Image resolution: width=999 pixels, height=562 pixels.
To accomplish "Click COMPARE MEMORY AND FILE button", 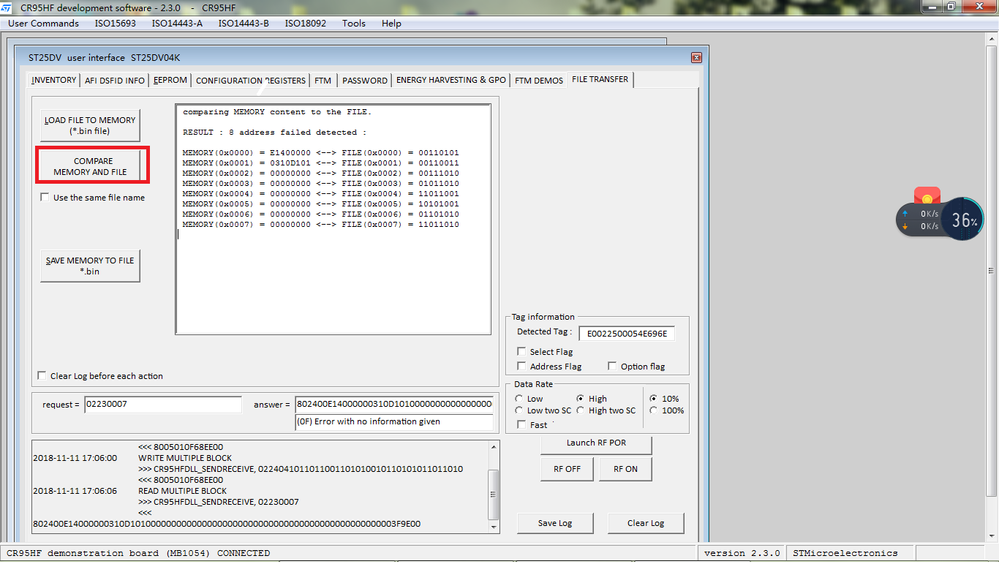I will pos(90,166).
